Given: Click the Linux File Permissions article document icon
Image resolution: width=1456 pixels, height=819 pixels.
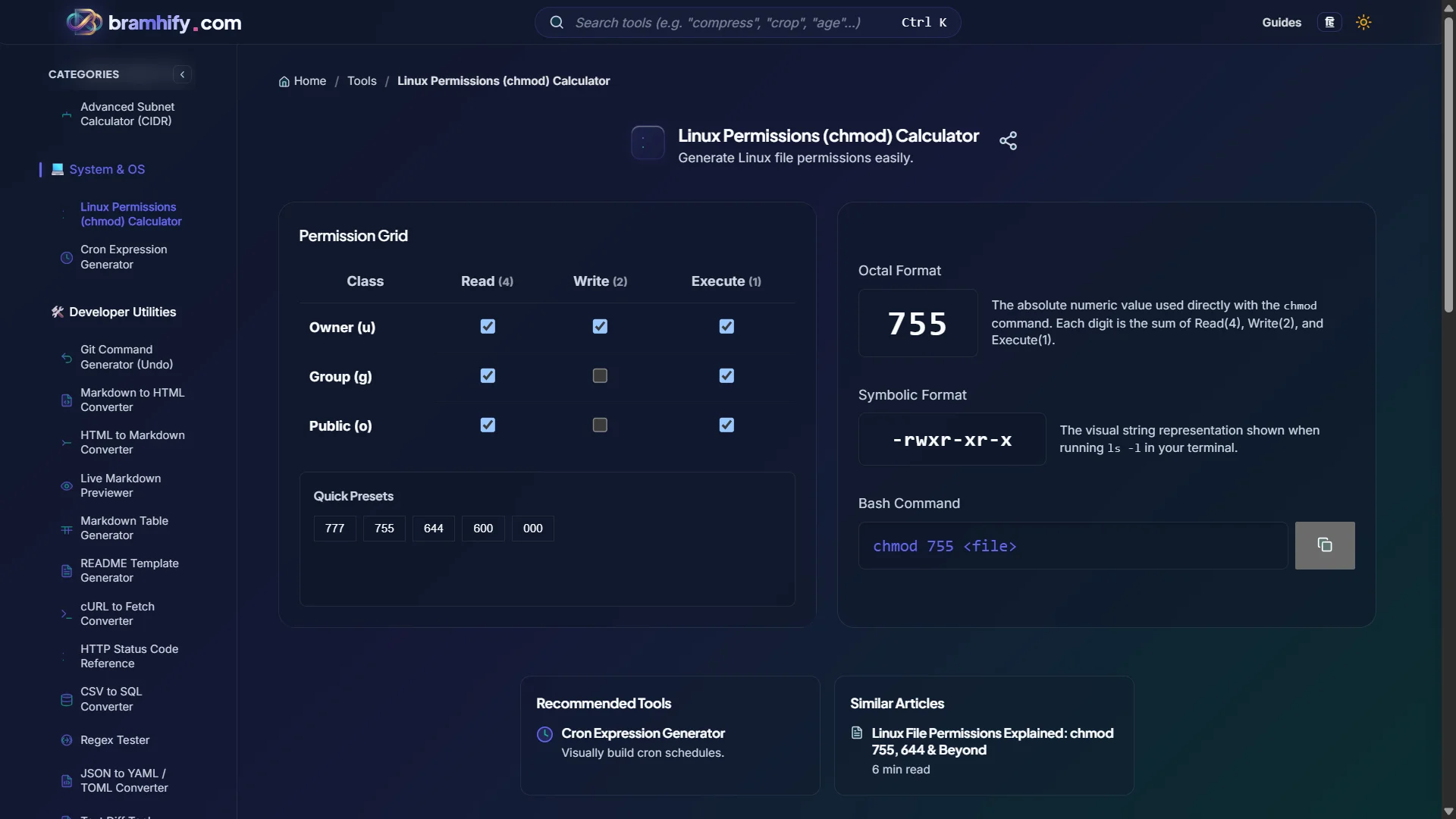Looking at the screenshot, I should (857, 733).
